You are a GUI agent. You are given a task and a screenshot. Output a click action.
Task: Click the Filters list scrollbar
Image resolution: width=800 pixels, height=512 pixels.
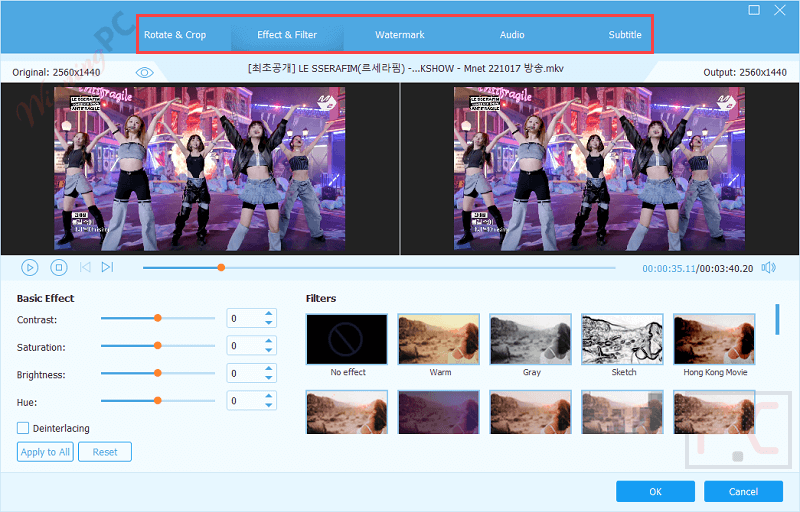(777, 319)
